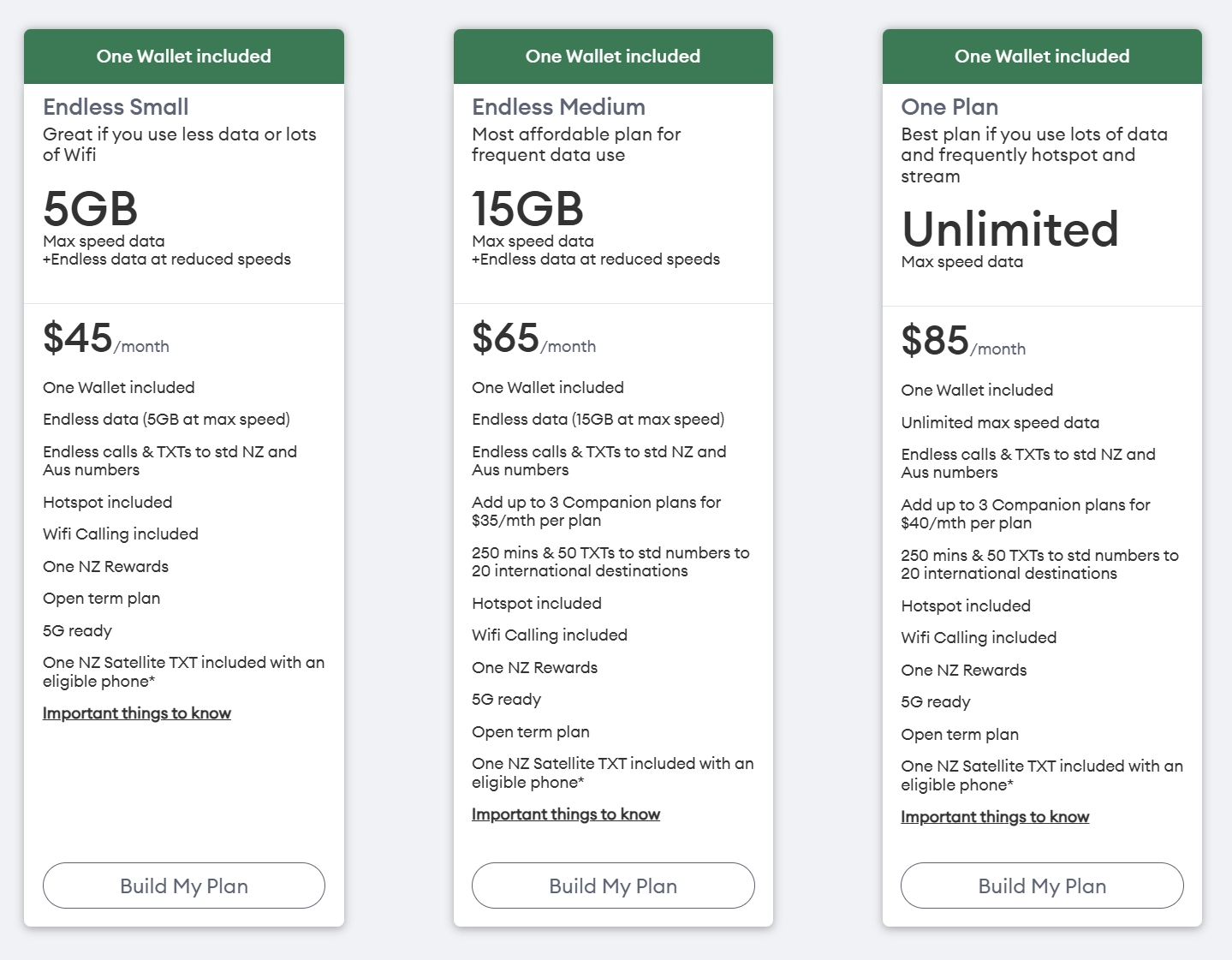
Task: Click Companion plans for $35/mth per plan text
Action: tap(597, 511)
